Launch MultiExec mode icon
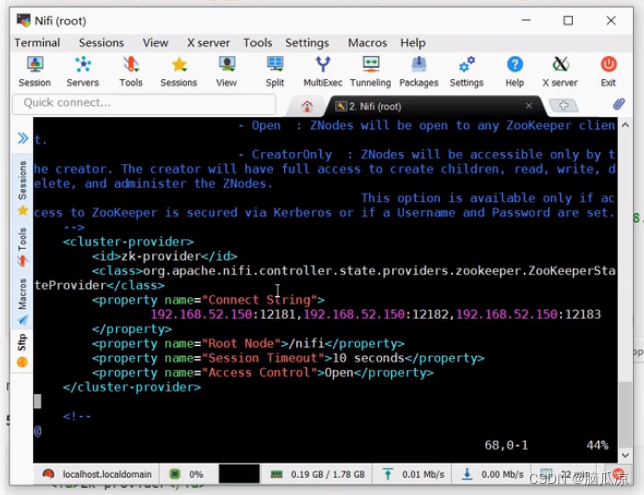This screenshot has height=495, width=644. pos(323,71)
